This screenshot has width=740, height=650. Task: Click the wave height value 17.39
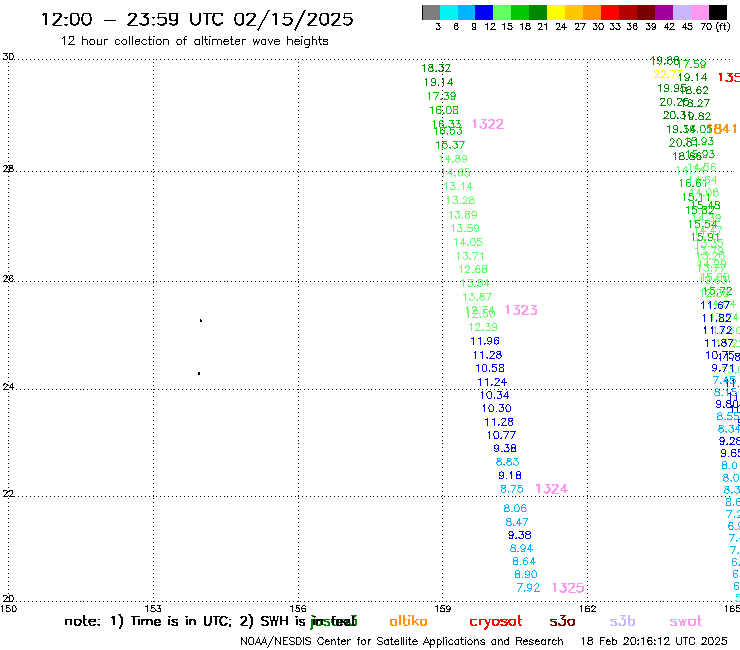pos(441,96)
